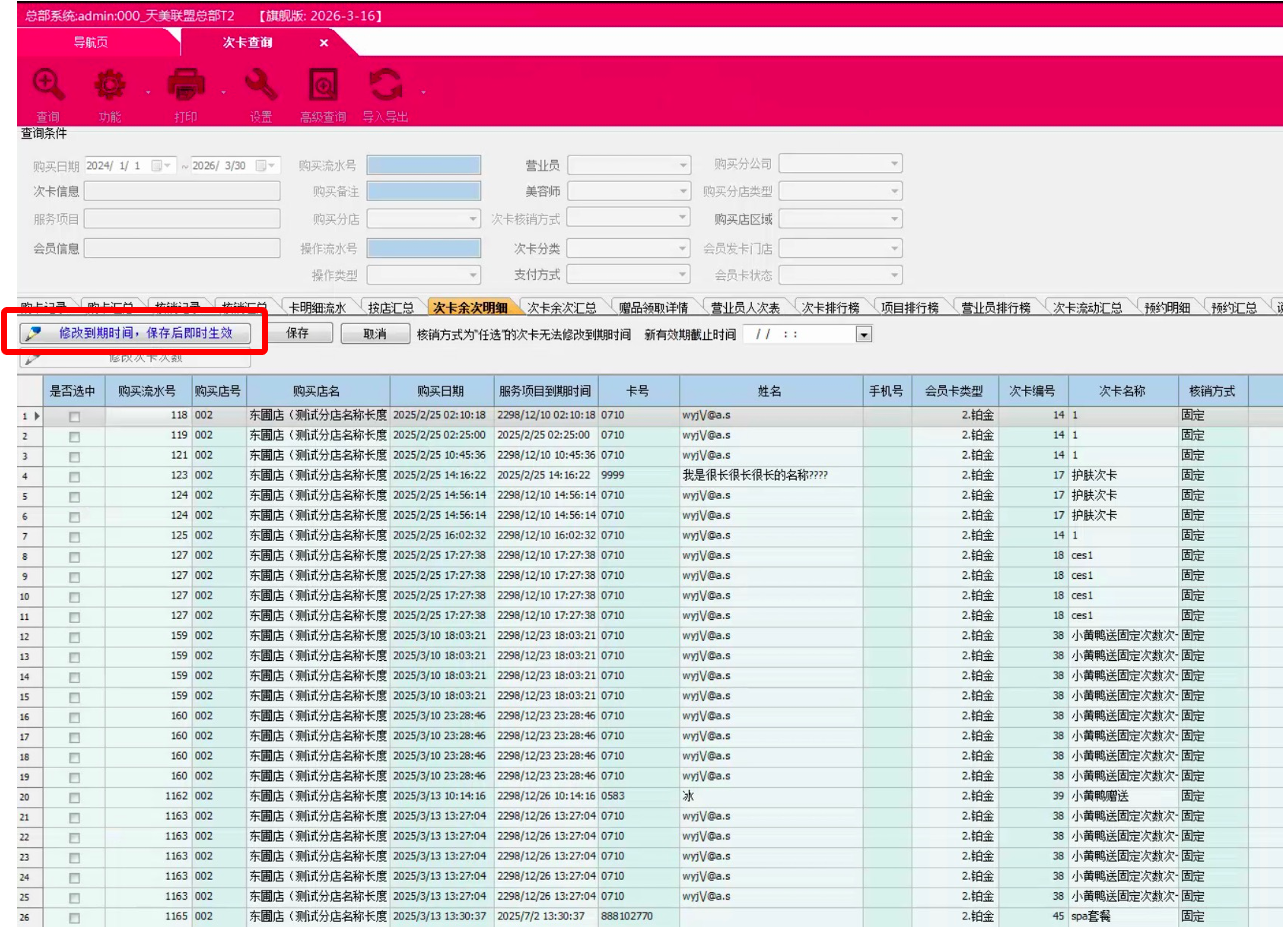The height and width of the screenshot is (928, 1284).
Task: Click the 查询 magnifier icon
Action: 48,86
